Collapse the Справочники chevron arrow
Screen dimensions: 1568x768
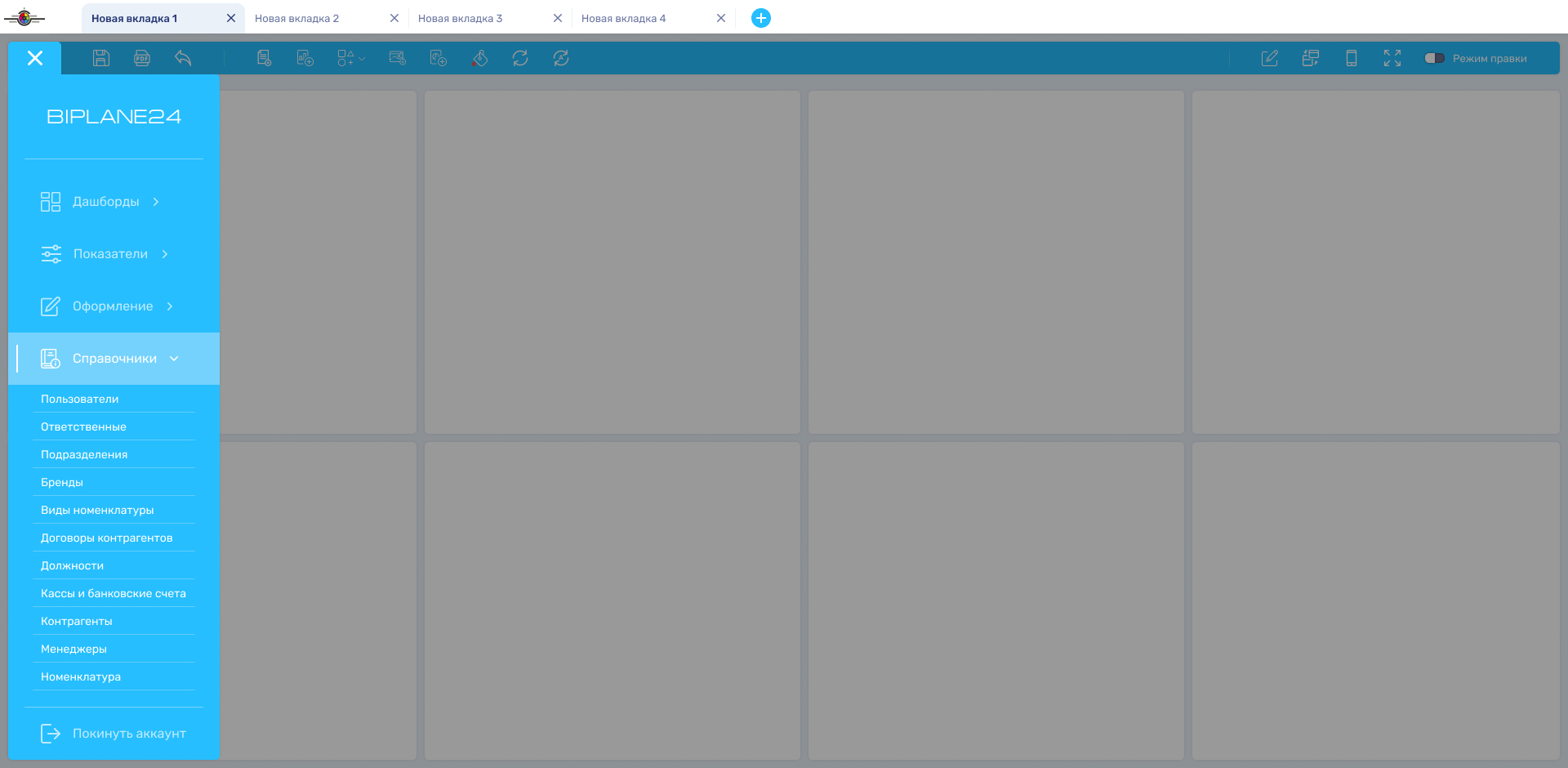[174, 359]
